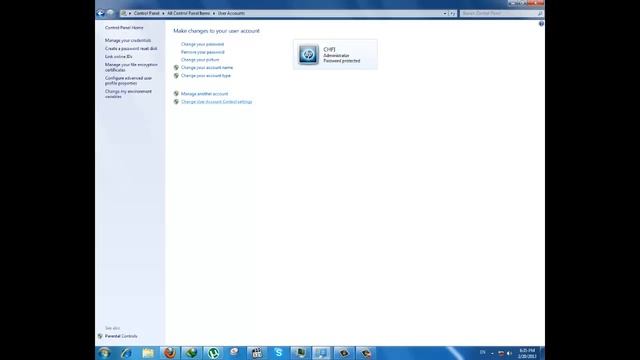Click the volume speaker icon in system tray
Viewport: 640px width, 360px height.
[509, 353]
